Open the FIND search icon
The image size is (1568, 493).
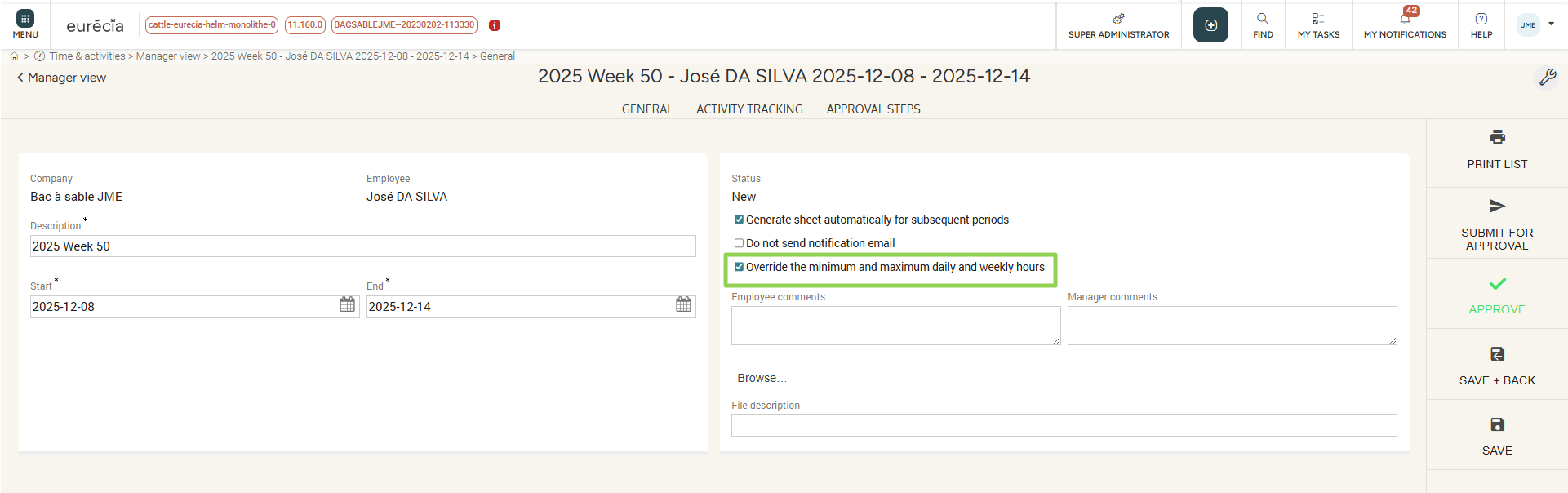click(1263, 20)
